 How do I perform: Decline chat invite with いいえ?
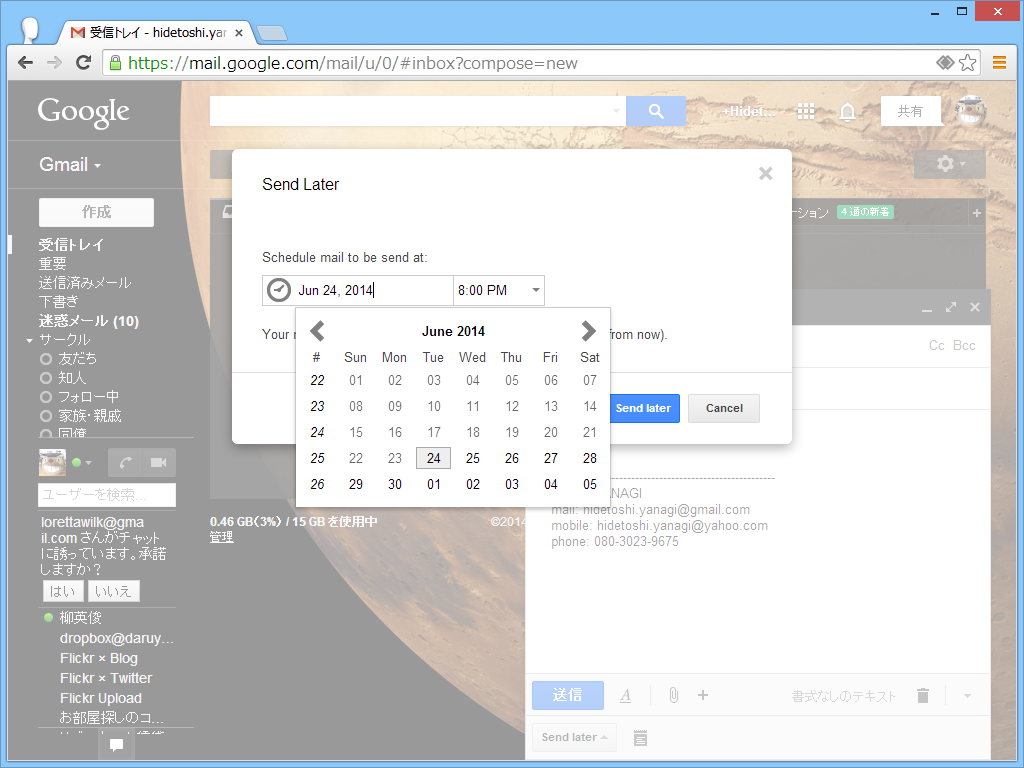coord(114,592)
